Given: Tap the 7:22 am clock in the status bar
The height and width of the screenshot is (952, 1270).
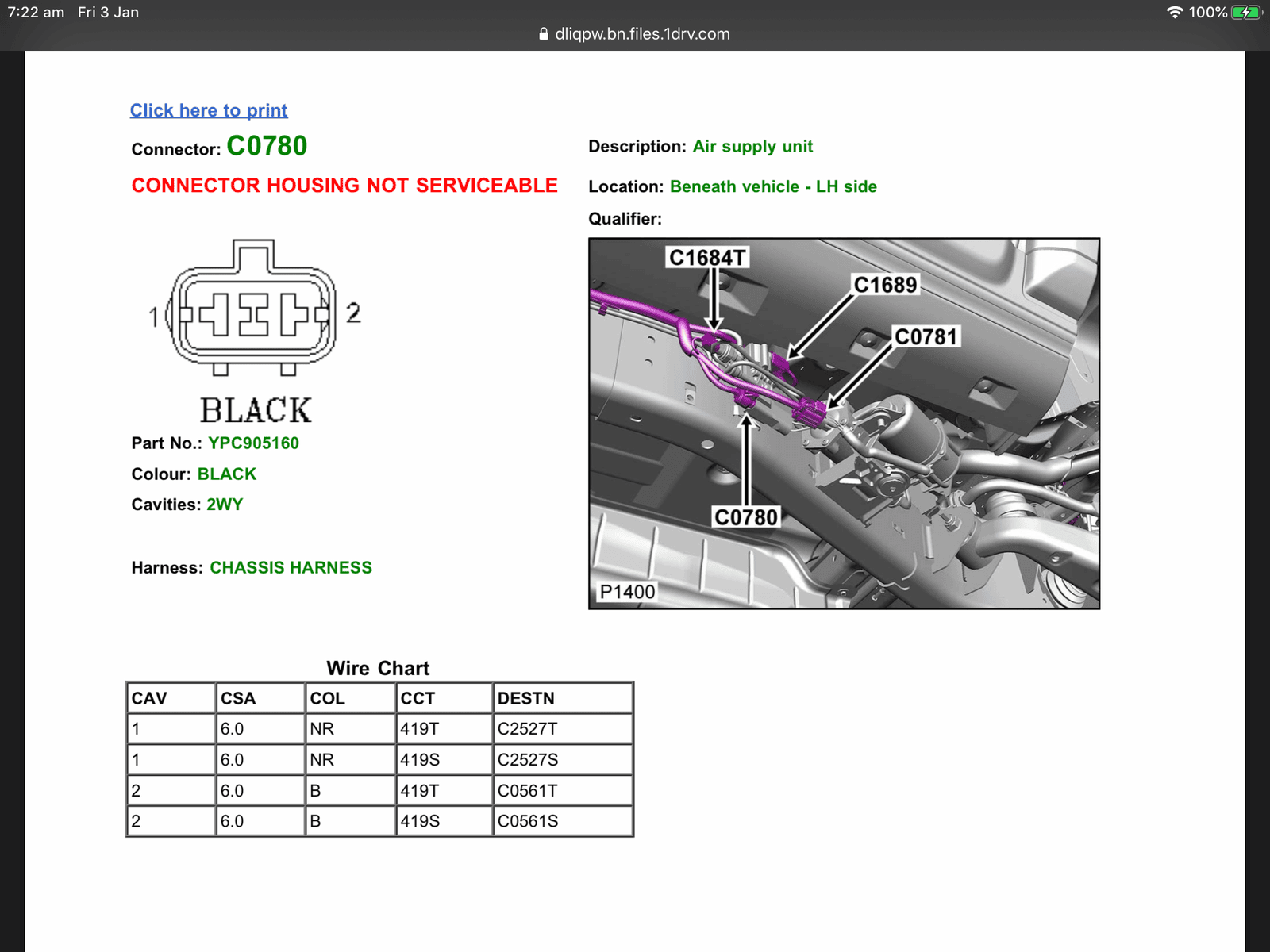Looking at the screenshot, I should (x=36, y=12).
